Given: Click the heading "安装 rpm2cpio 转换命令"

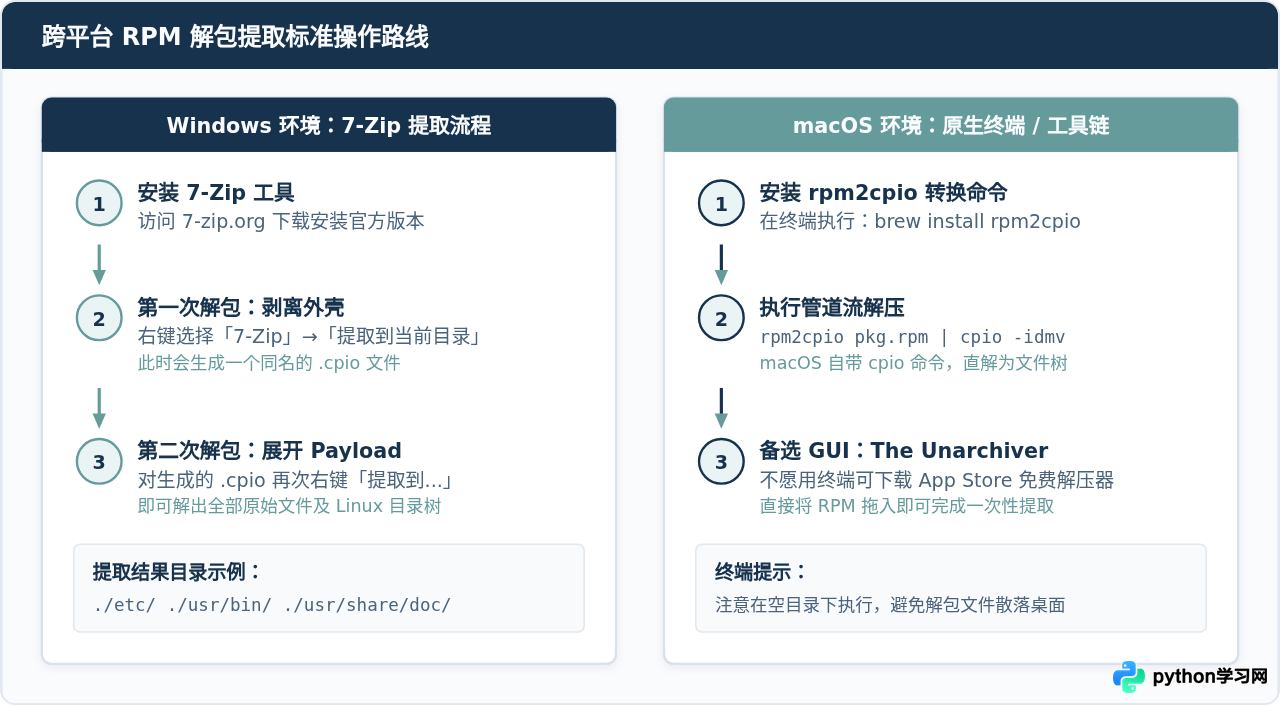Looking at the screenshot, I should tap(883, 193).
